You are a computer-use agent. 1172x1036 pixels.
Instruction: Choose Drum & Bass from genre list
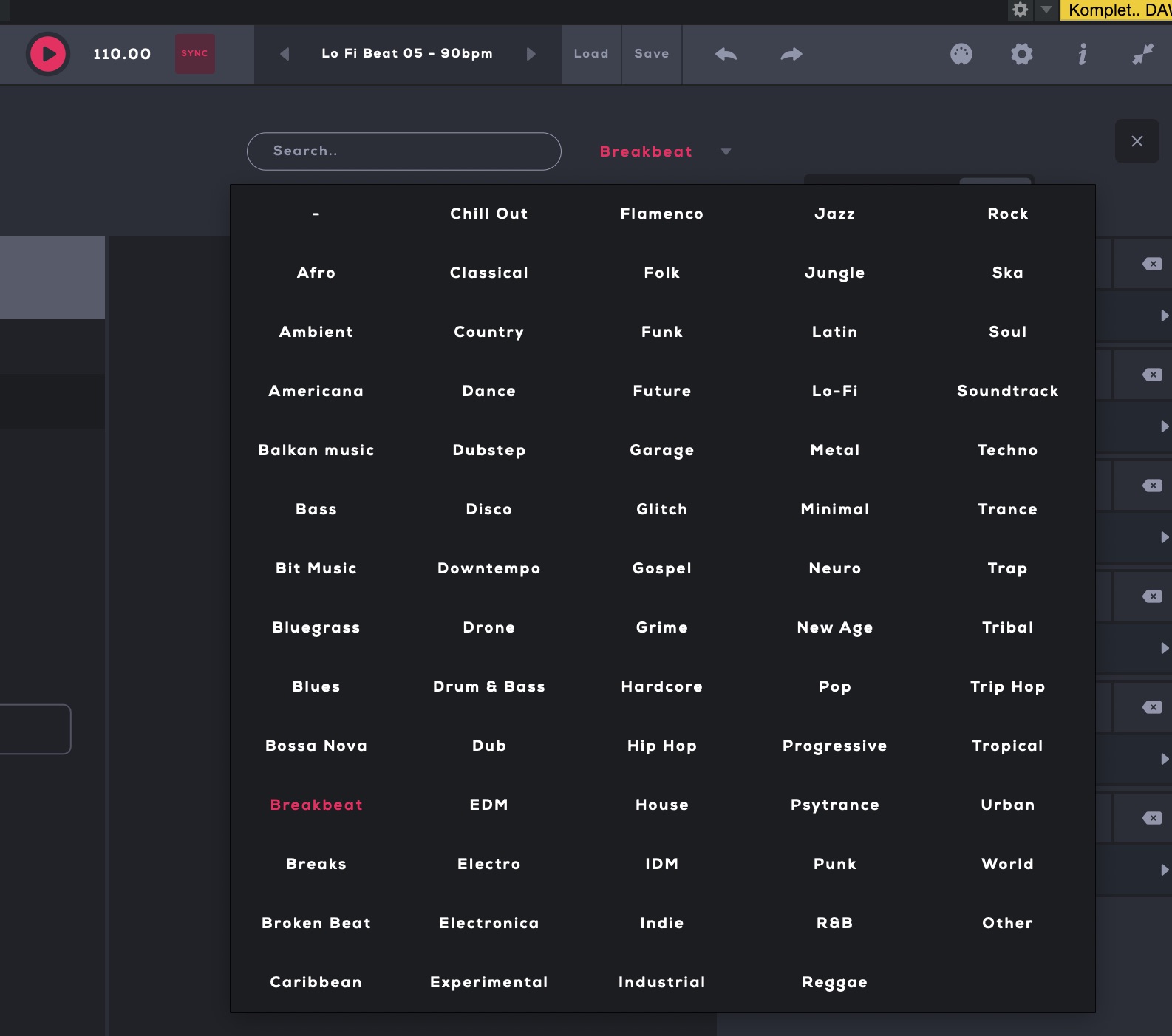(x=488, y=686)
